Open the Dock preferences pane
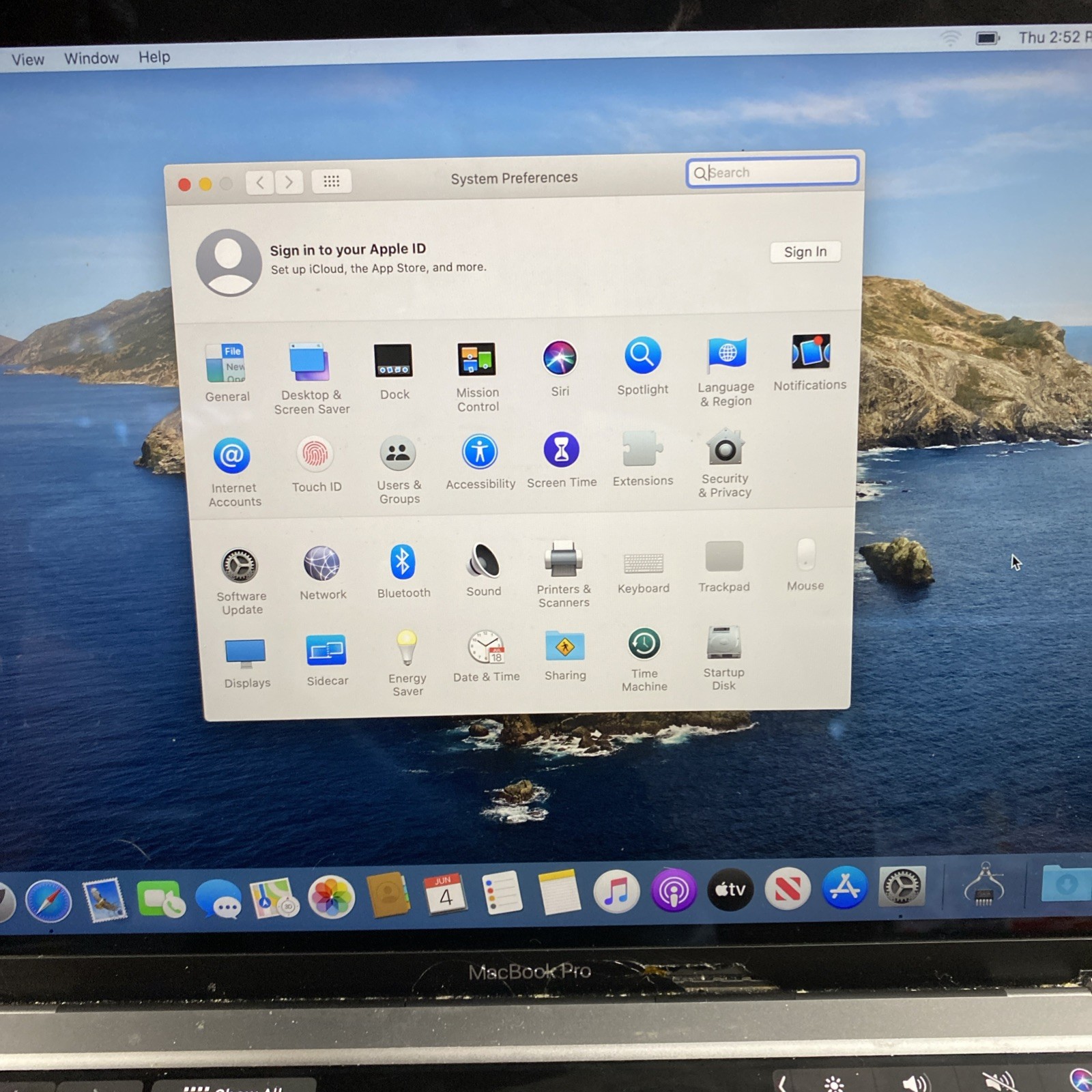The width and height of the screenshot is (1092, 1092). (394, 360)
